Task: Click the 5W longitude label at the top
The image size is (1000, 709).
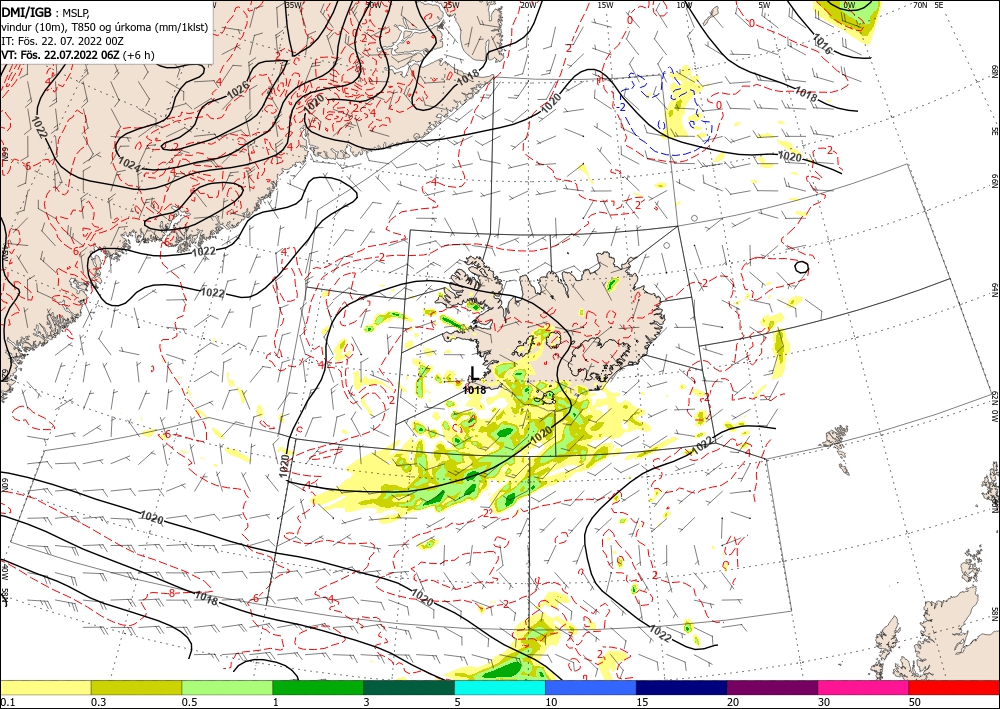Action: click(764, 5)
